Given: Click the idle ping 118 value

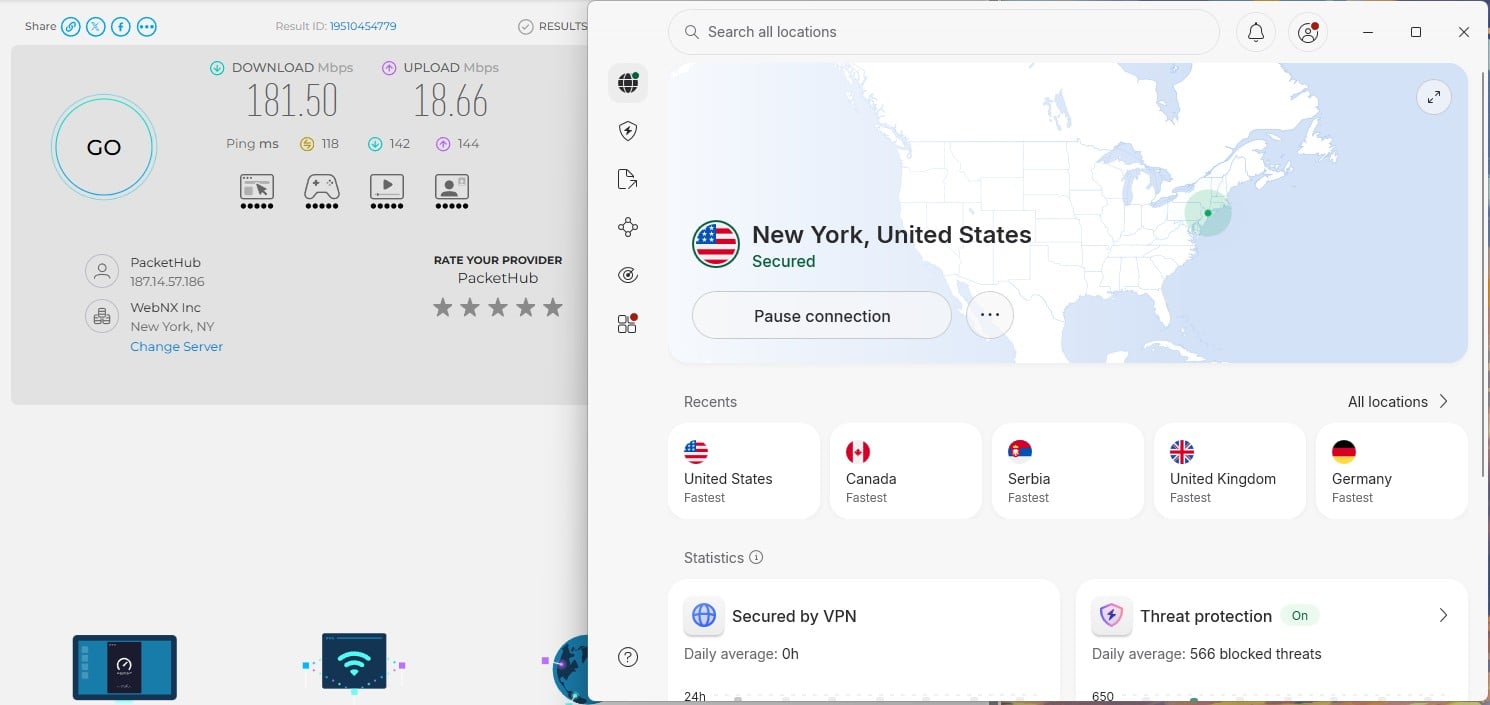Looking at the screenshot, I should tap(329, 144).
